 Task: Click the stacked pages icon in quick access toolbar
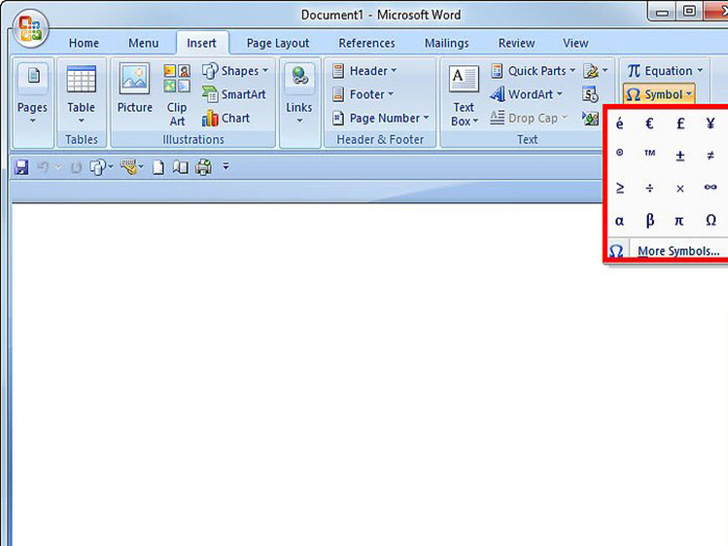pos(98,167)
